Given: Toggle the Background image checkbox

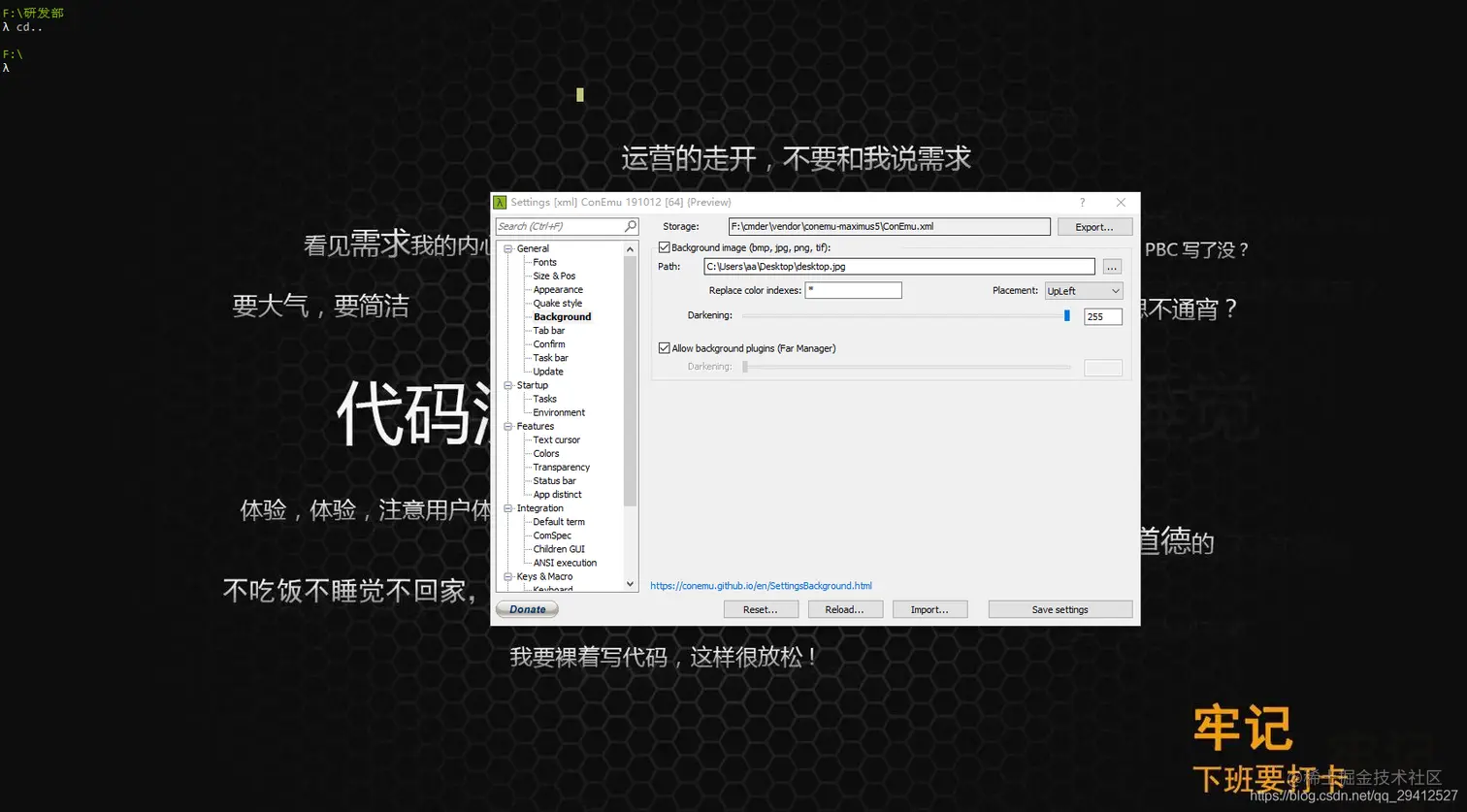Looking at the screenshot, I should (665, 247).
